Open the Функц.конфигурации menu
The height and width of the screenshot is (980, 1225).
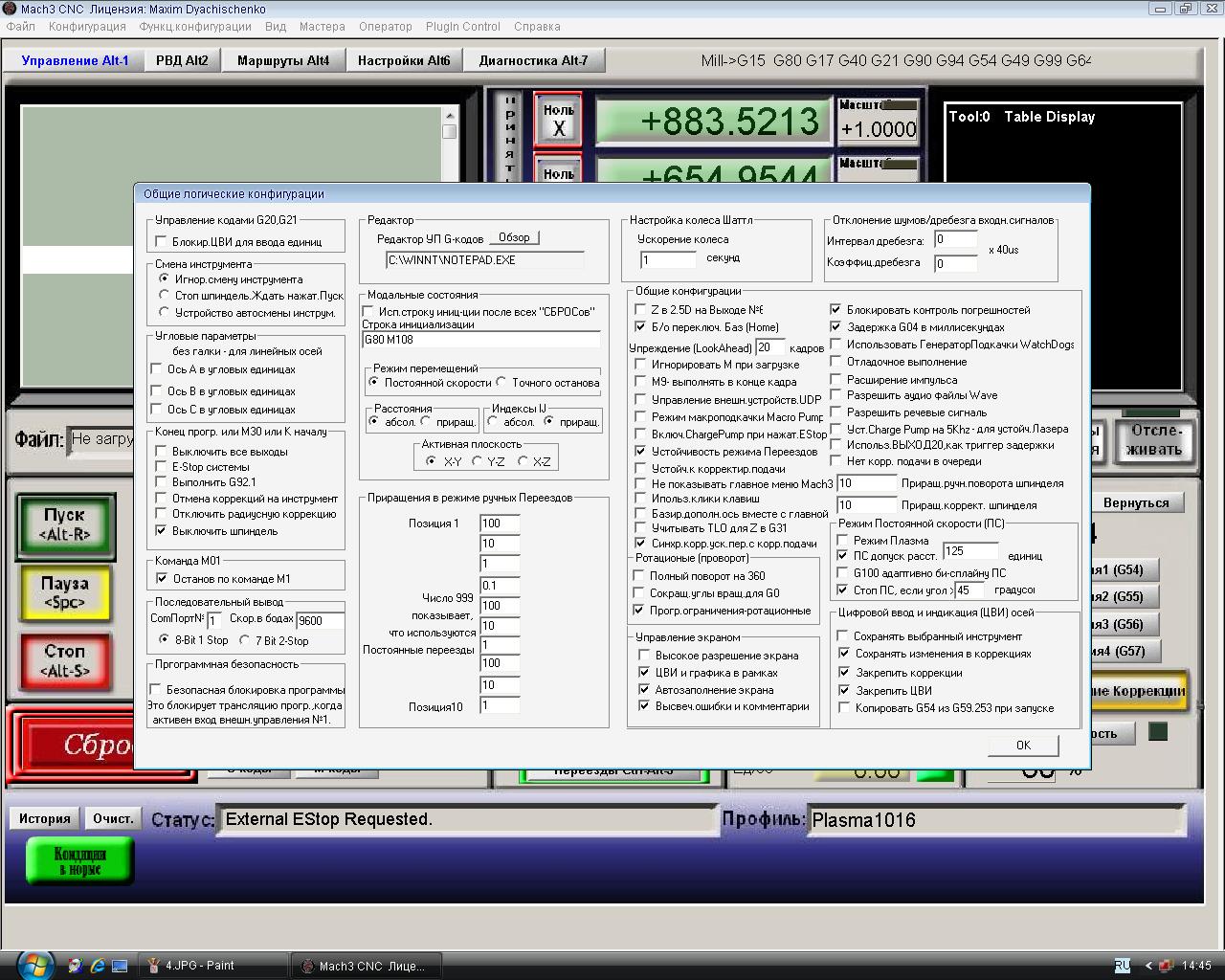(195, 27)
